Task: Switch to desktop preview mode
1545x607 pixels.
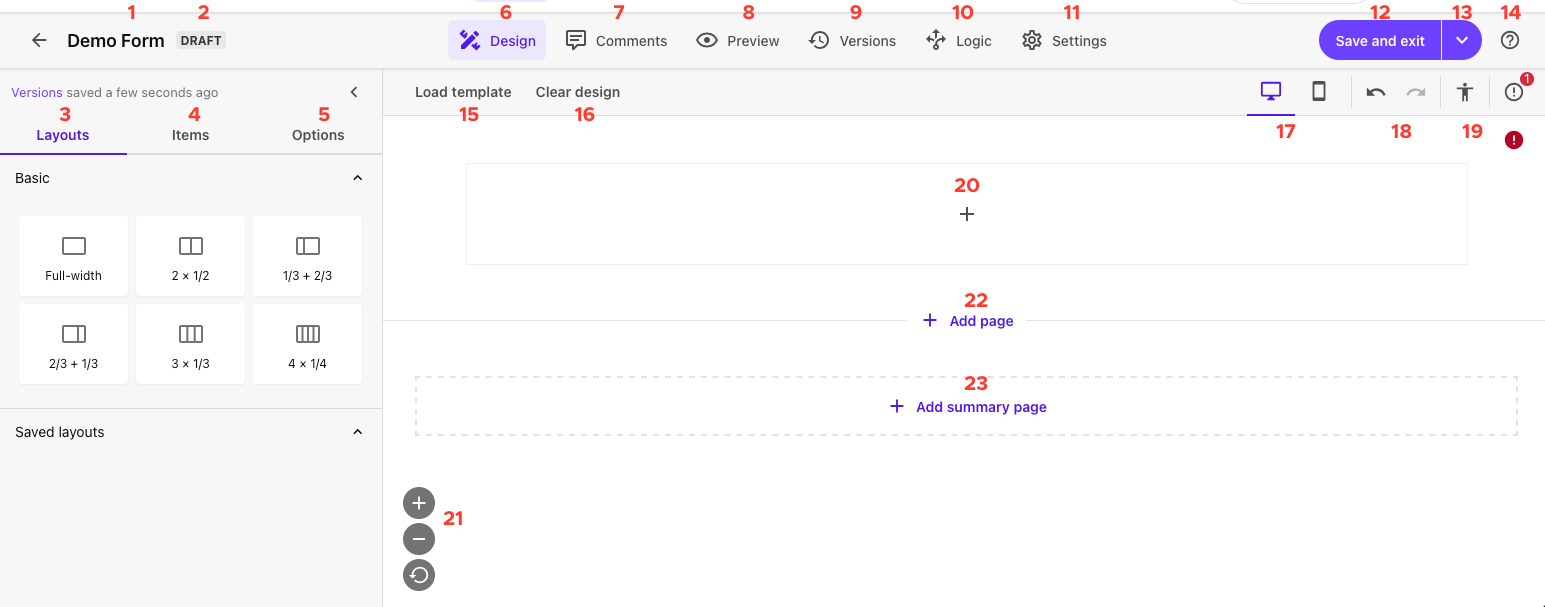Action: pos(1270,90)
